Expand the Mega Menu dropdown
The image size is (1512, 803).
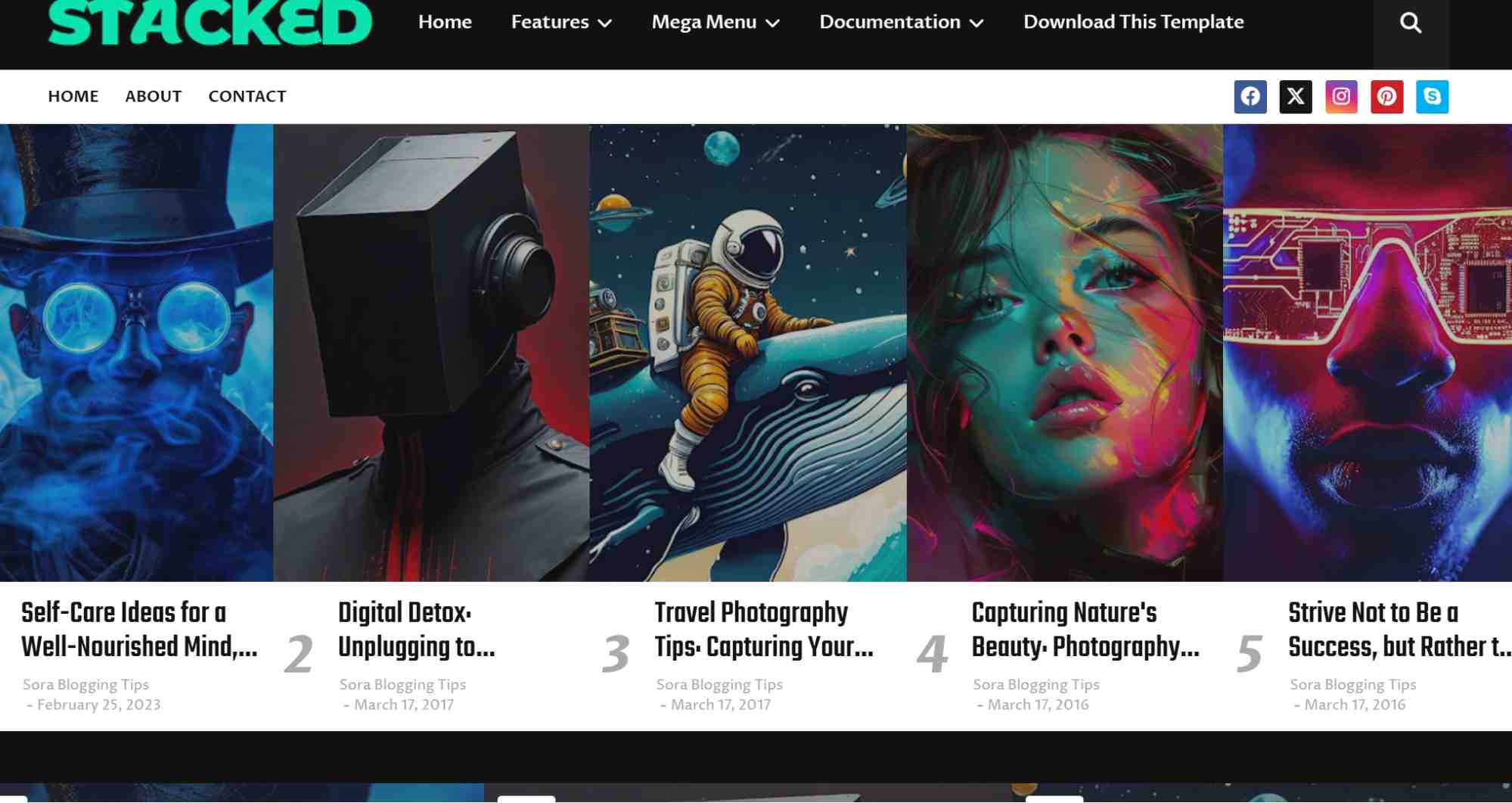715,23
